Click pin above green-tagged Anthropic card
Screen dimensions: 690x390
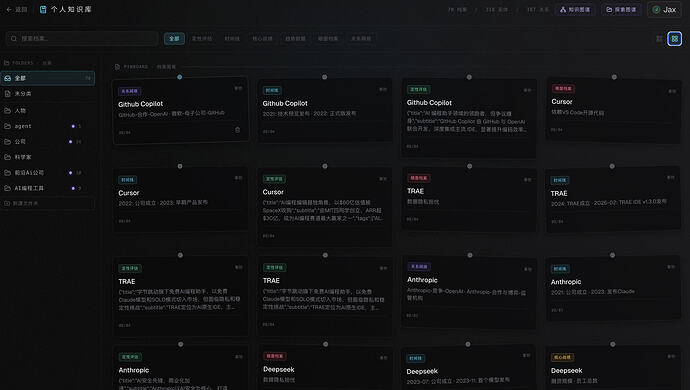coord(180,344)
